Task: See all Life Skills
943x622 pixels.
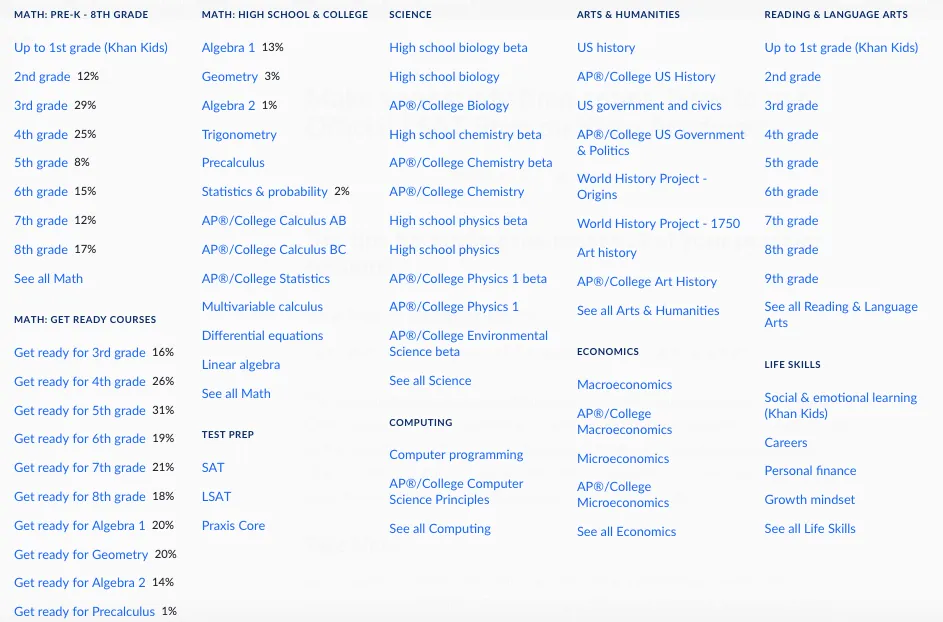Action: (x=810, y=528)
